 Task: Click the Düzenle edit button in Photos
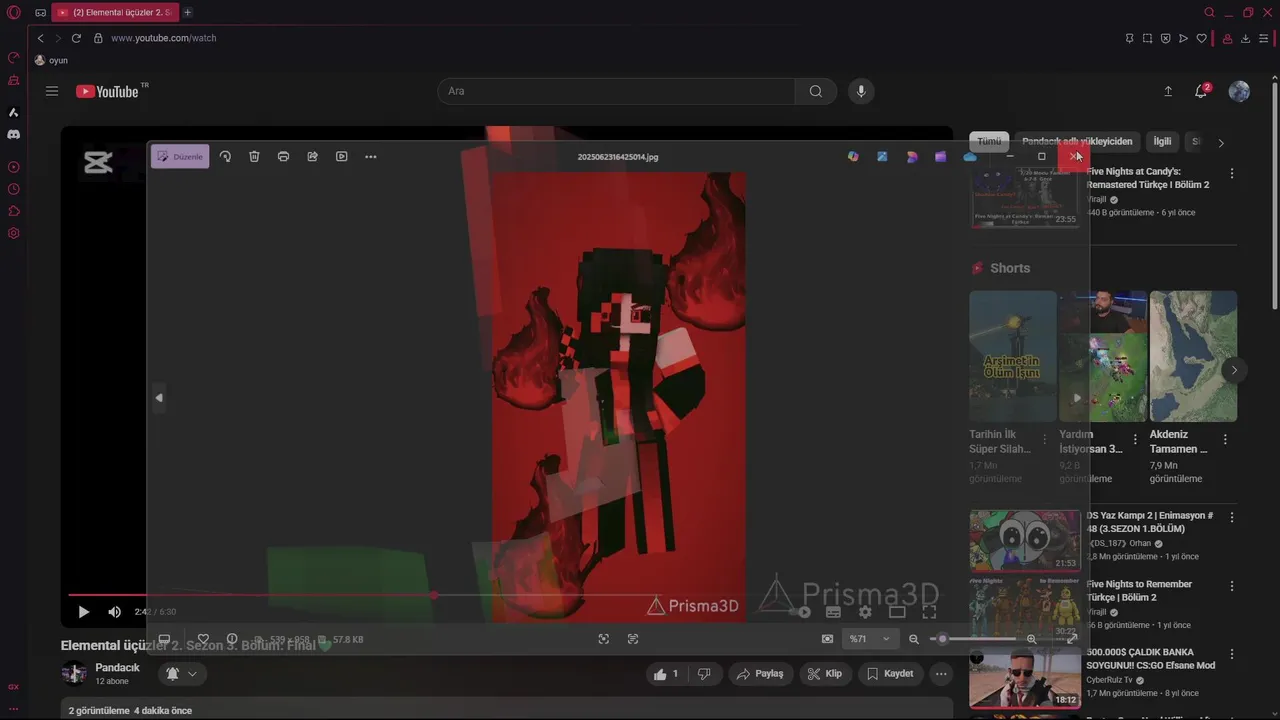(x=180, y=157)
